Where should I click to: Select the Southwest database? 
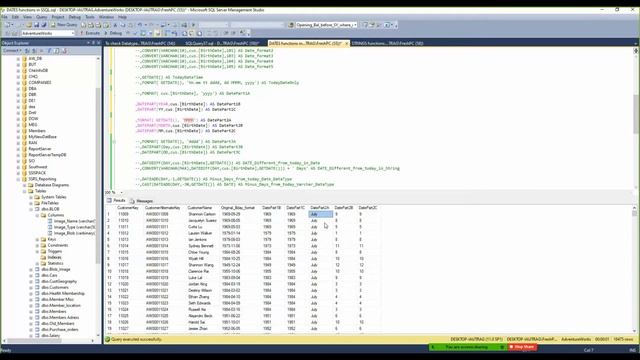pos(38,167)
